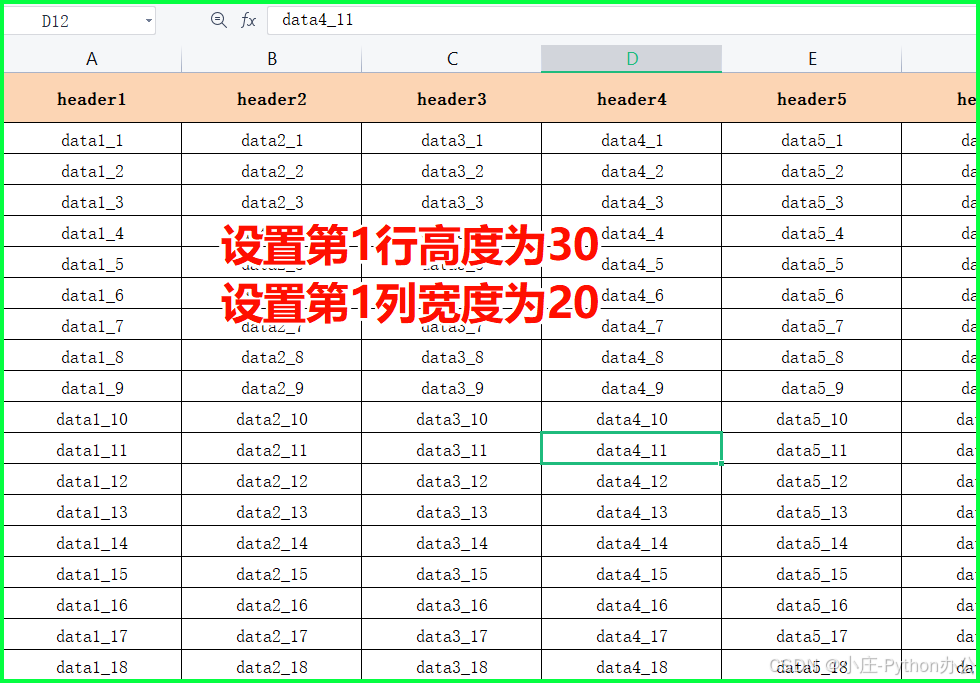The image size is (980, 683).
Task: Select cell data2_1
Action: [272, 139]
